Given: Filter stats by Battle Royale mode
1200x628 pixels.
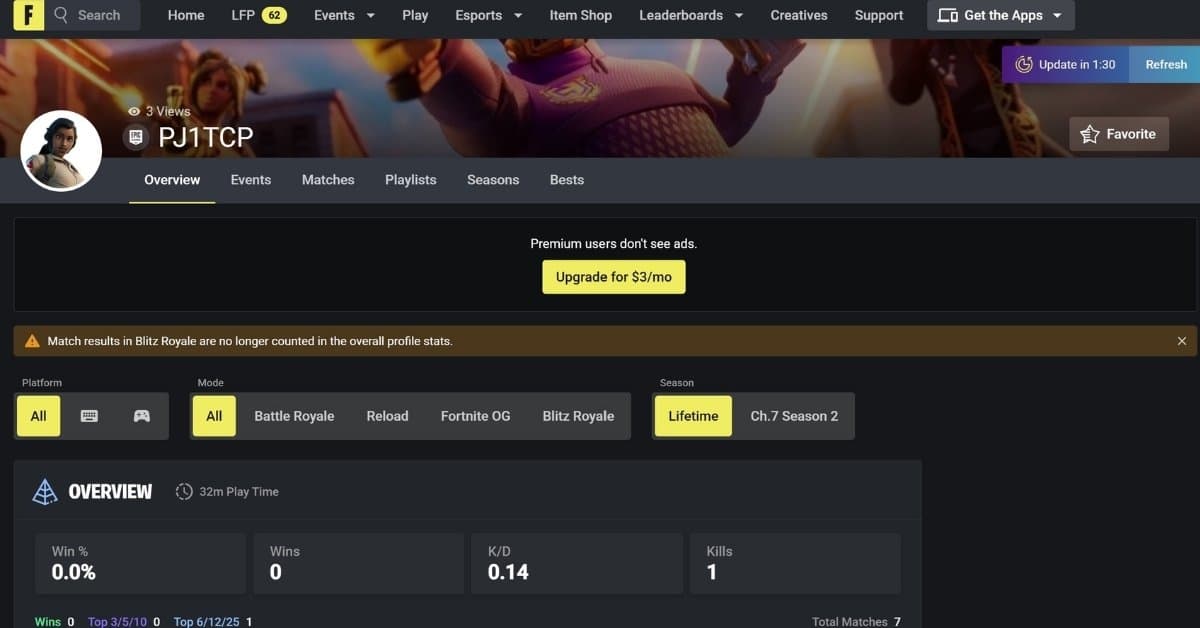Looking at the screenshot, I should pos(294,416).
